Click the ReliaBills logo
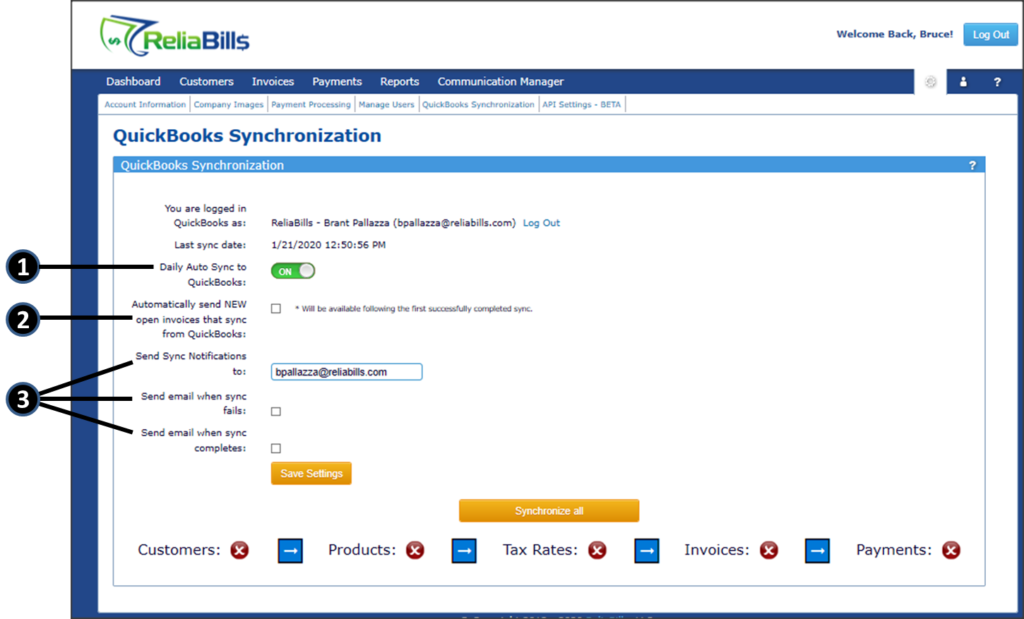1024x619 pixels. [x=174, y=36]
